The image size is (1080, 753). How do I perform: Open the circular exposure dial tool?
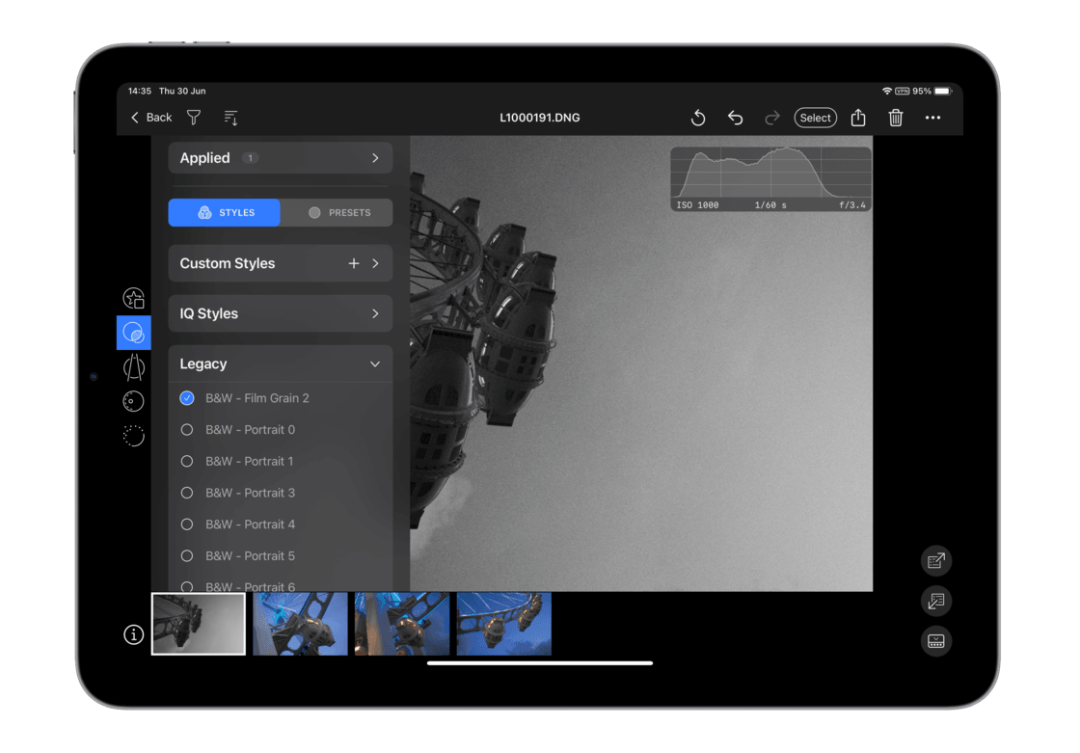(134, 402)
